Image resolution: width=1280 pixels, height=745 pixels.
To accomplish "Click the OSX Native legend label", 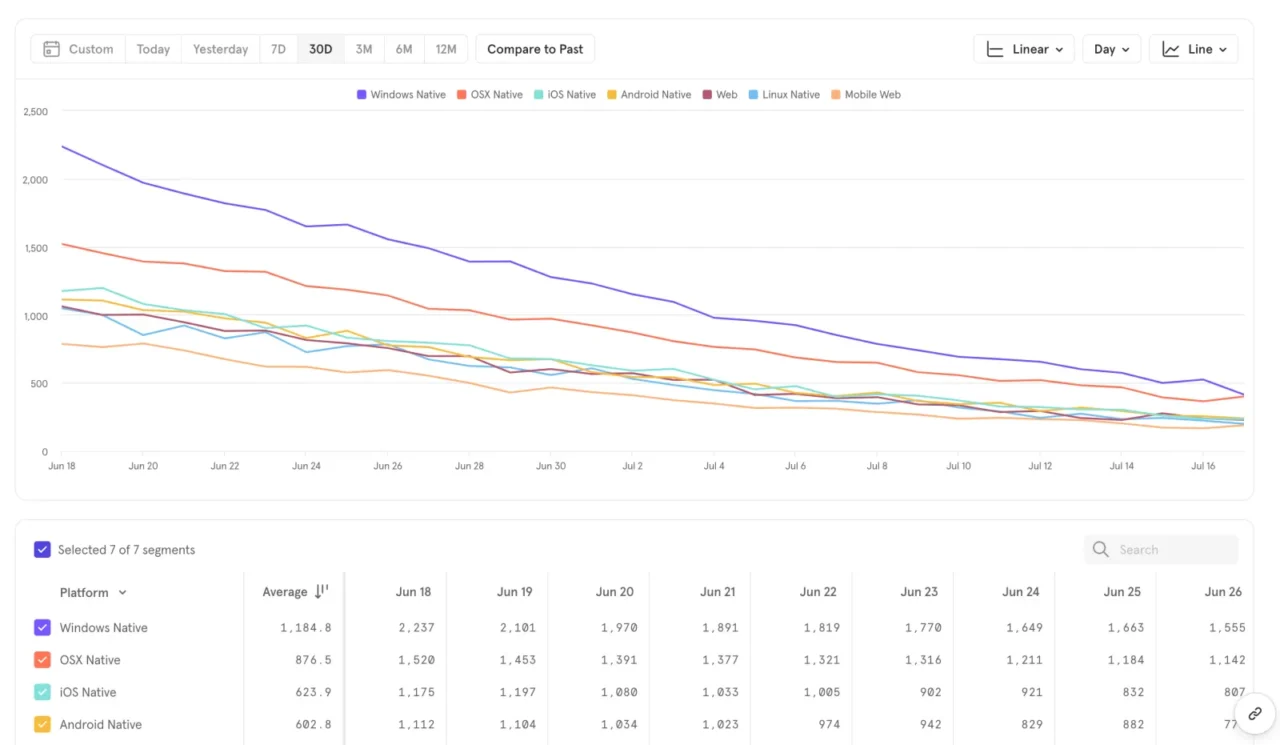I will coord(497,95).
